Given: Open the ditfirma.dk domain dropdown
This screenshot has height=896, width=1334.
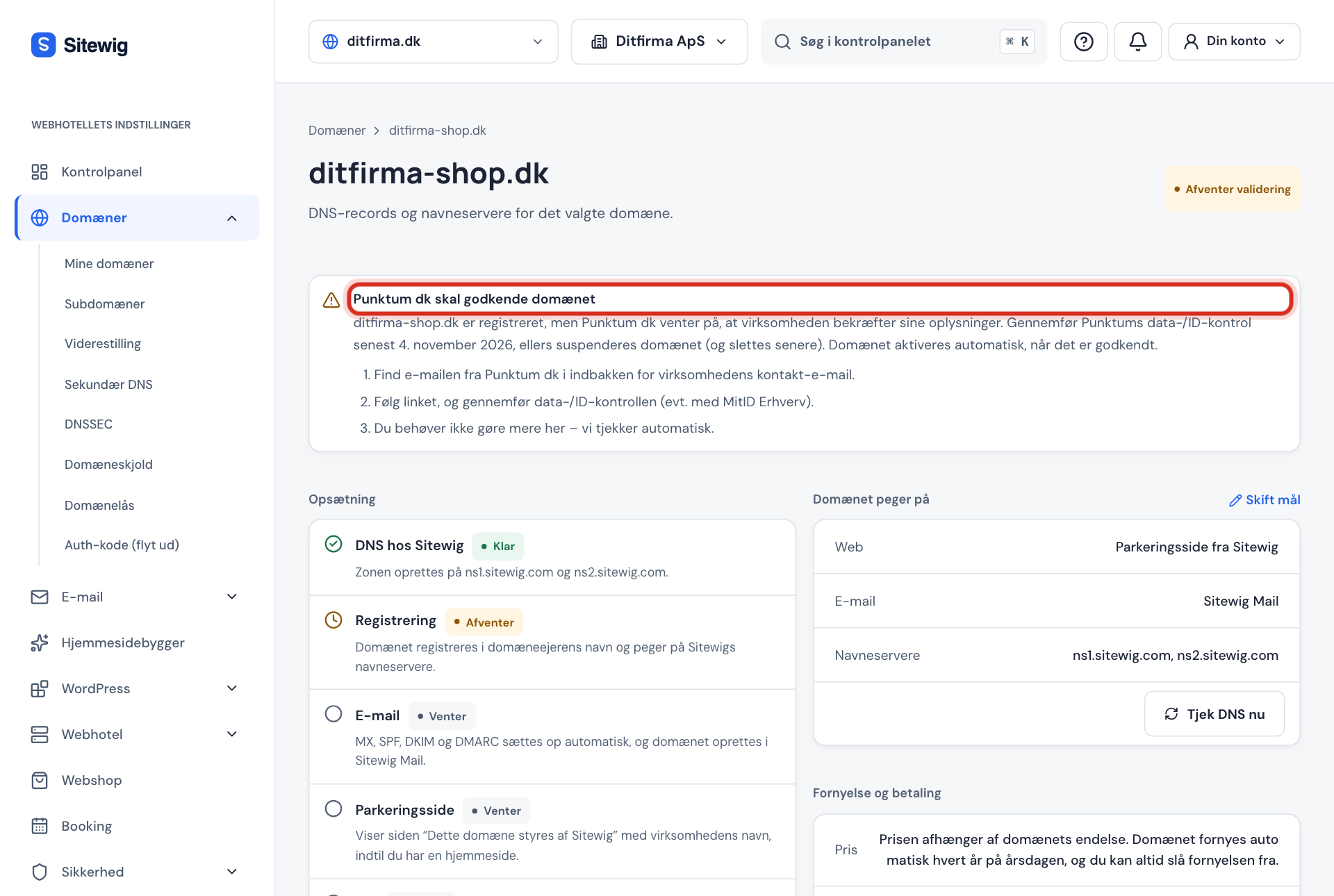Looking at the screenshot, I should [x=433, y=42].
